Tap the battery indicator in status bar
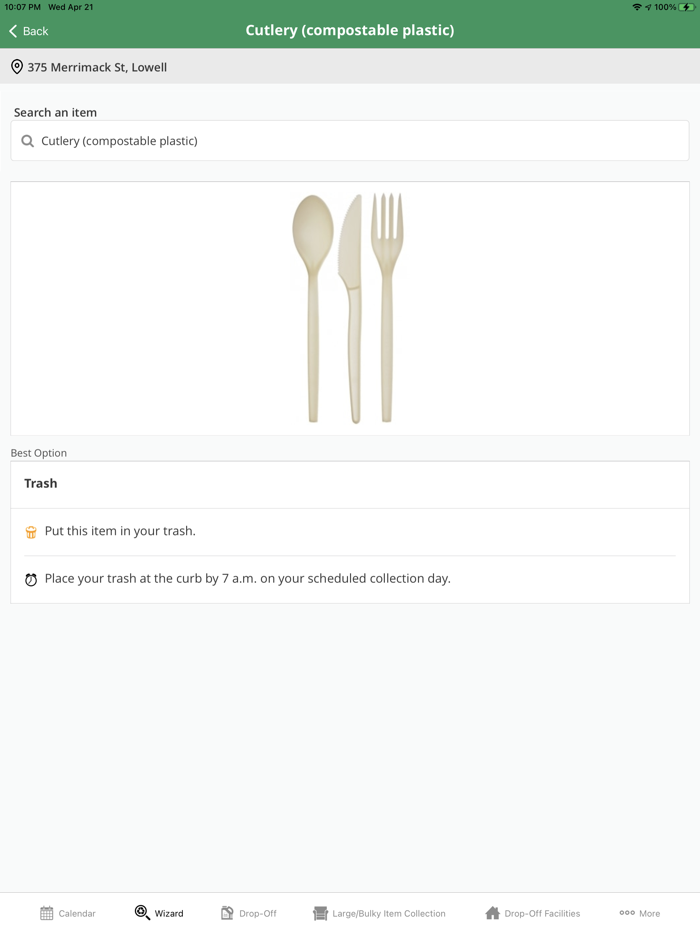 pos(687,7)
